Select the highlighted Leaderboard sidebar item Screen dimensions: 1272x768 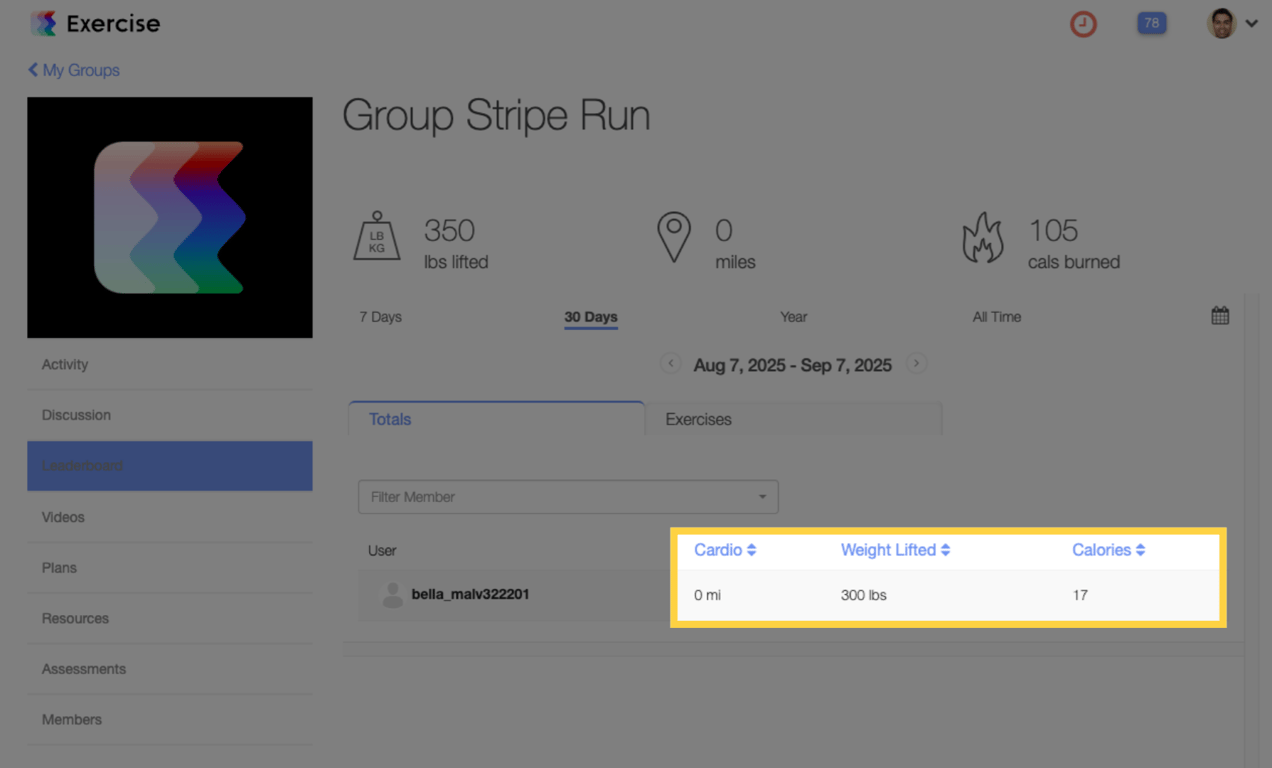[170, 466]
